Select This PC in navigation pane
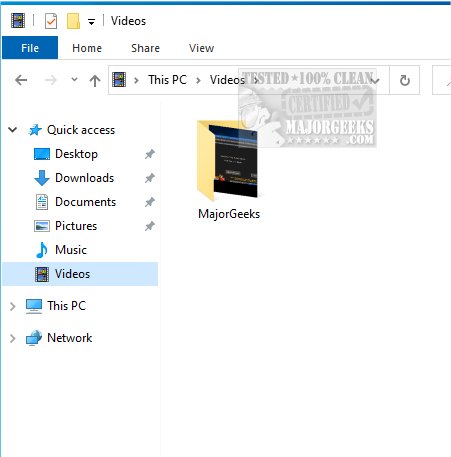The height and width of the screenshot is (457, 451). pos(66,306)
